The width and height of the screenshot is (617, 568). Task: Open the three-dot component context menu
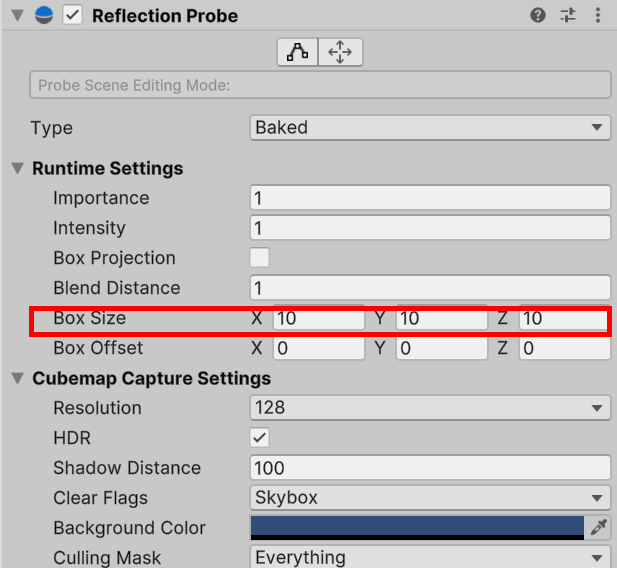tap(598, 16)
